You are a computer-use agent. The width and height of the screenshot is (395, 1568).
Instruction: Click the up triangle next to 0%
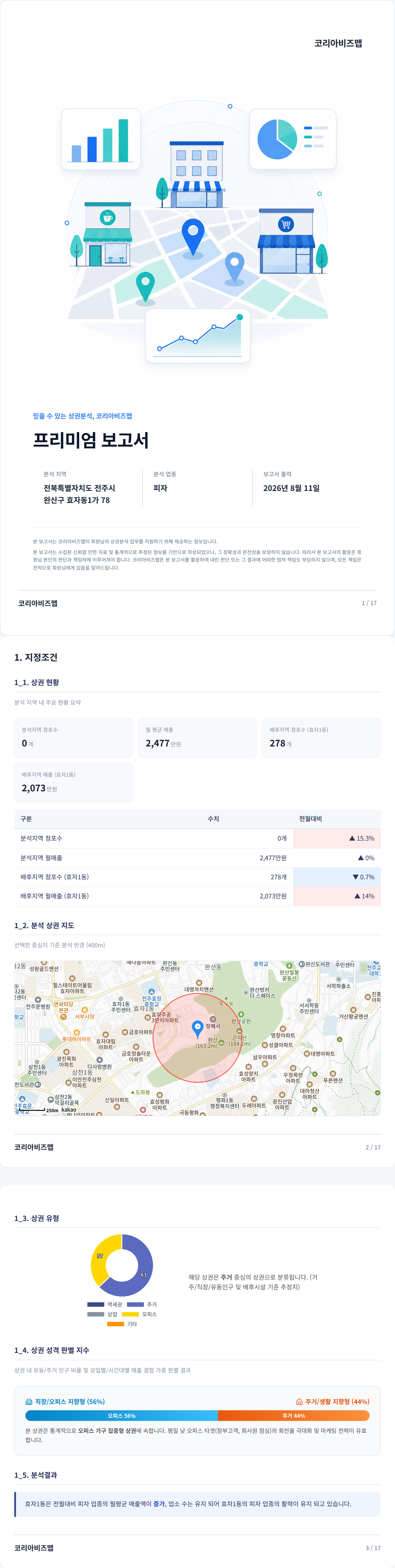coord(361,858)
